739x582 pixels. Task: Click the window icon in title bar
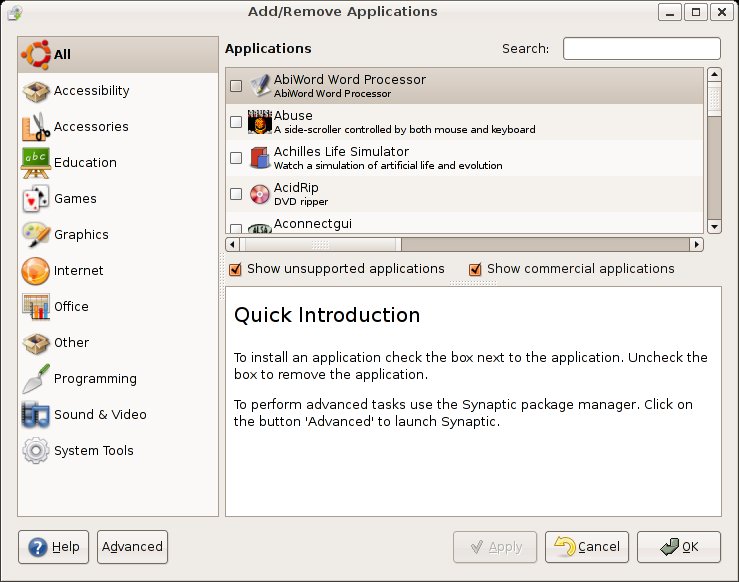[x=15, y=12]
